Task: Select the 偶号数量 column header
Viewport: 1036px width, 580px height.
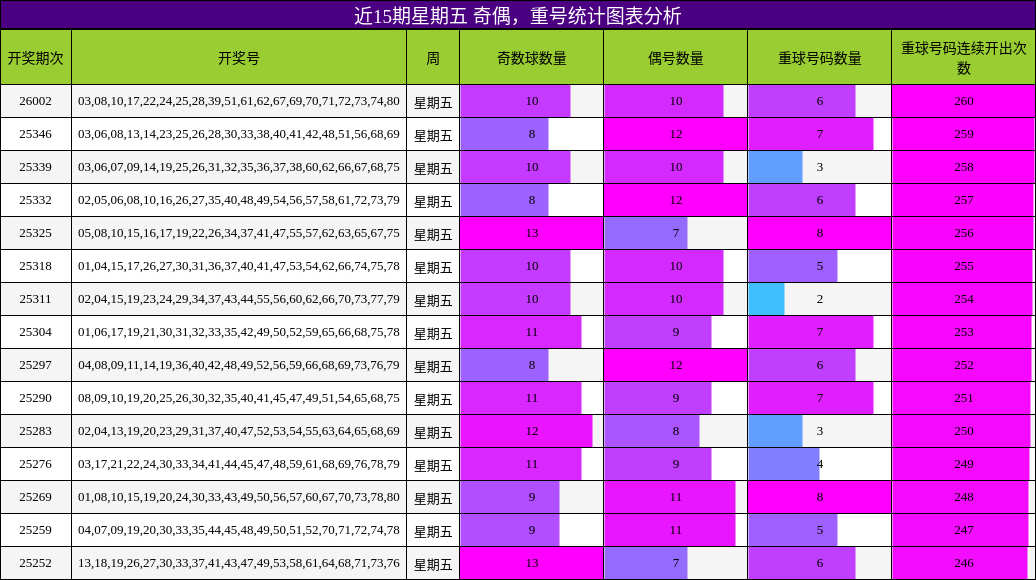Action: [675, 56]
